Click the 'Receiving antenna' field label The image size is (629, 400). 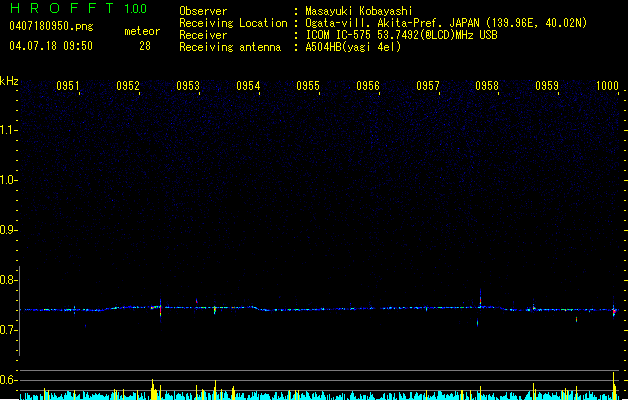230,47
